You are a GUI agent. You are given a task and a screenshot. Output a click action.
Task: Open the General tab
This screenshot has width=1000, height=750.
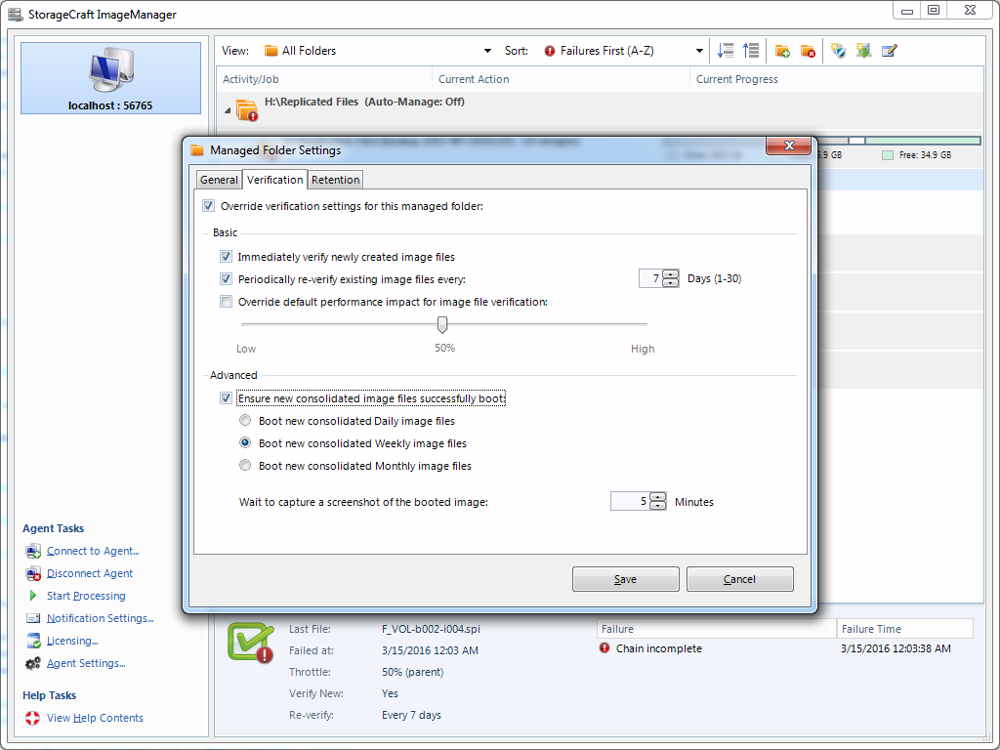218,179
